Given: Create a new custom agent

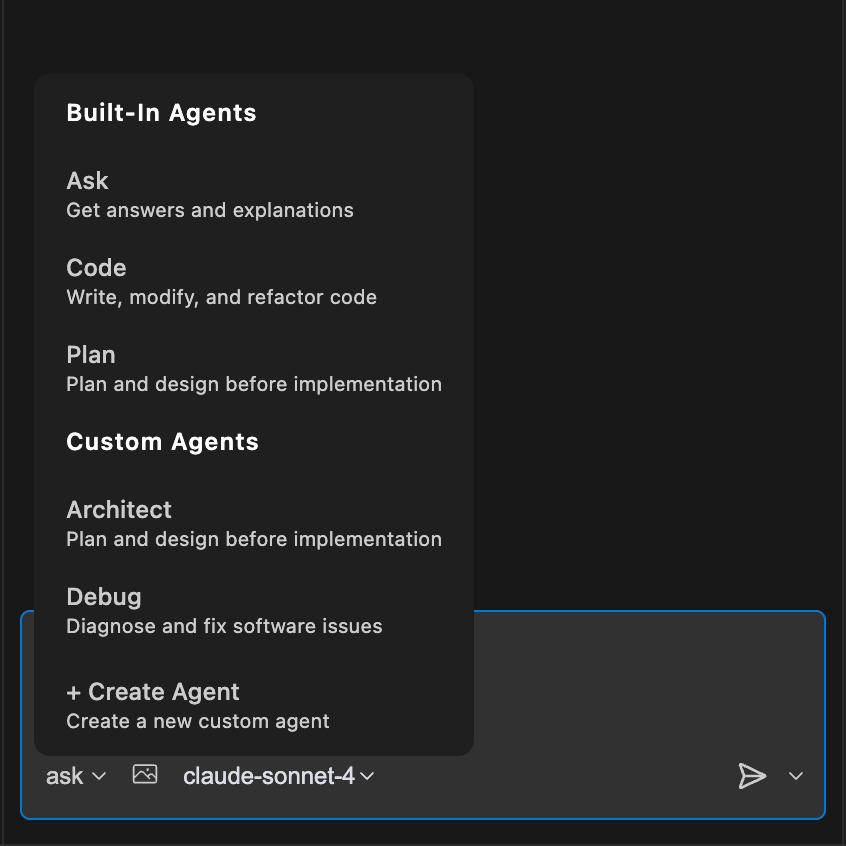Looking at the screenshot, I should click(163, 692).
